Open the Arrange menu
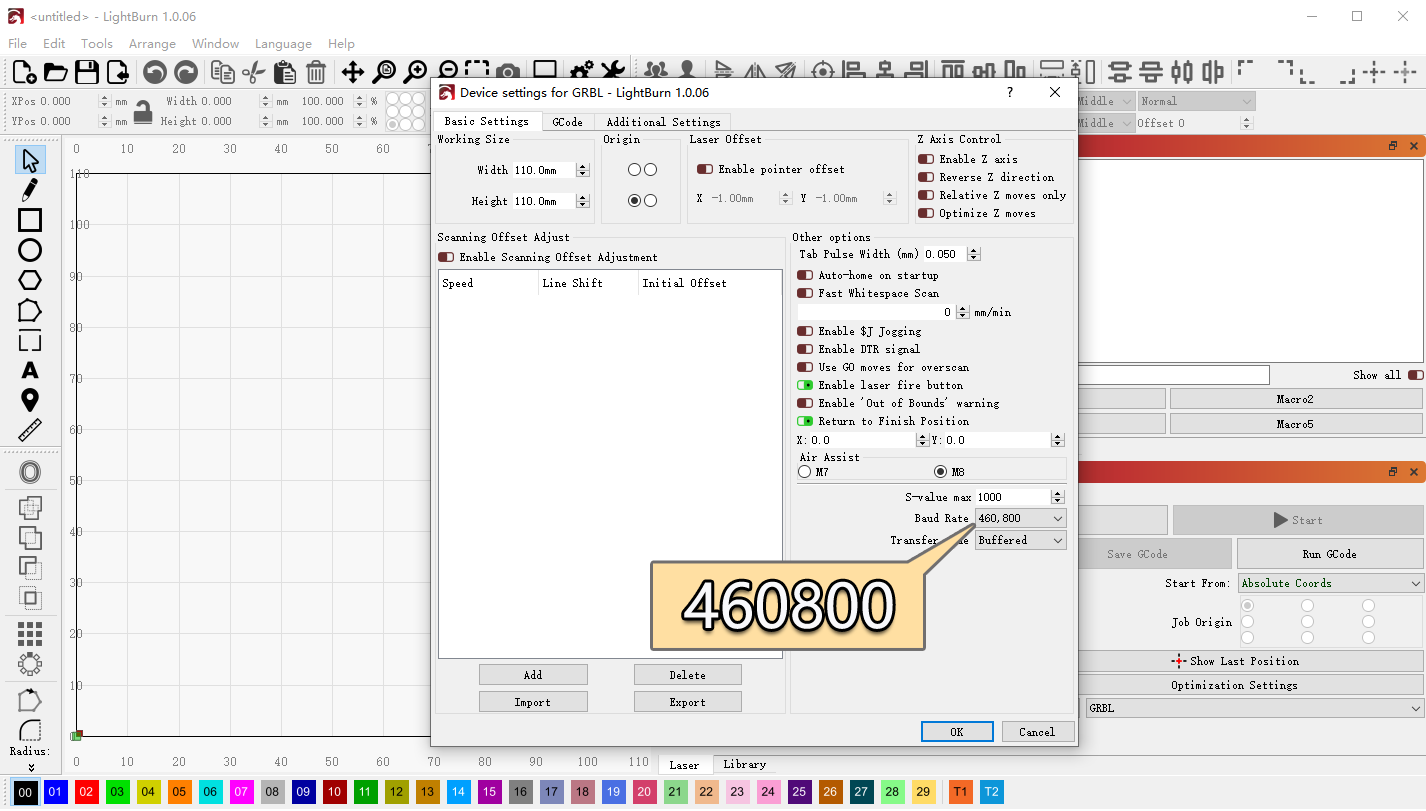 tap(152, 44)
